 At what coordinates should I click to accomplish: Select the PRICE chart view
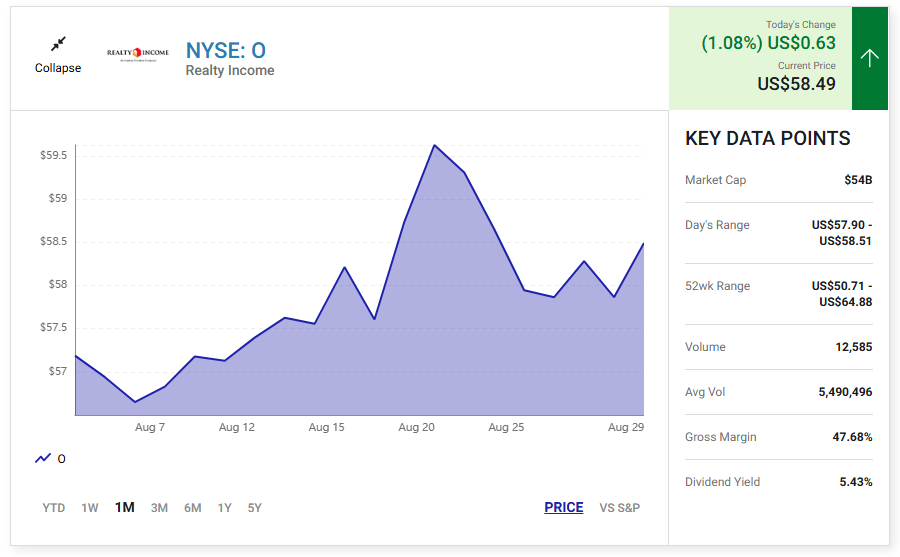pyautogui.click(x=564, y=508)
